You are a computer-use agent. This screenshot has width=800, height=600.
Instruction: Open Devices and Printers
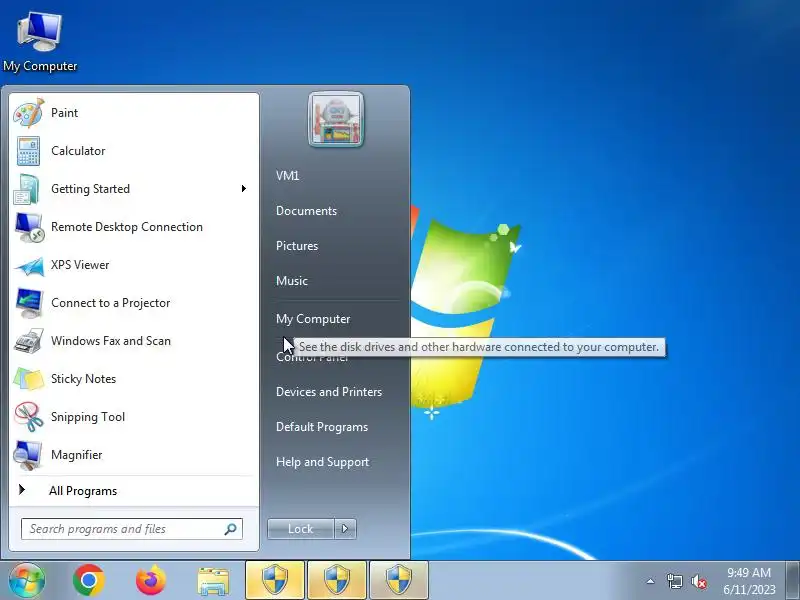329,392
